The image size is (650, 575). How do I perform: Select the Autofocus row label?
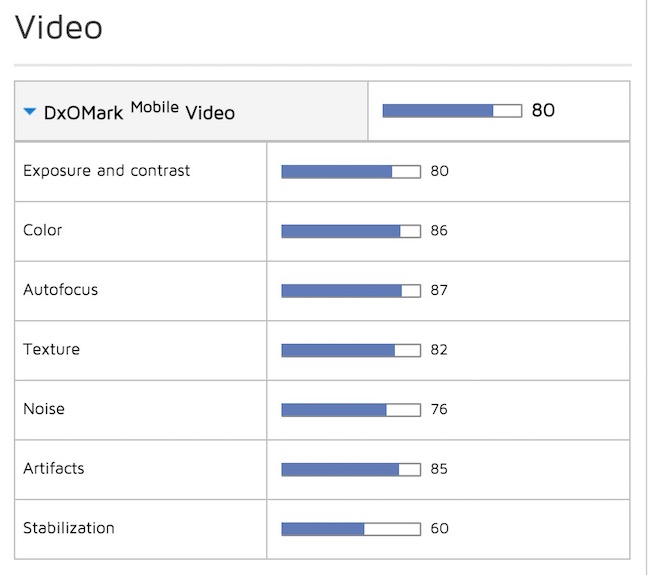[61, 290]
